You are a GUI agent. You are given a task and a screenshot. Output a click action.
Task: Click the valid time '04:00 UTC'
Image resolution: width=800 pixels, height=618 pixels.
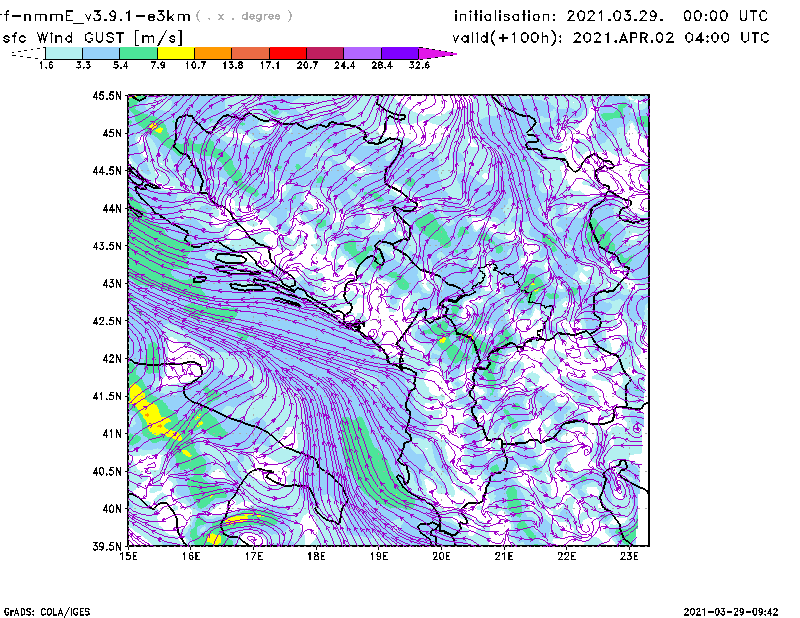click(x=727, y=38)
